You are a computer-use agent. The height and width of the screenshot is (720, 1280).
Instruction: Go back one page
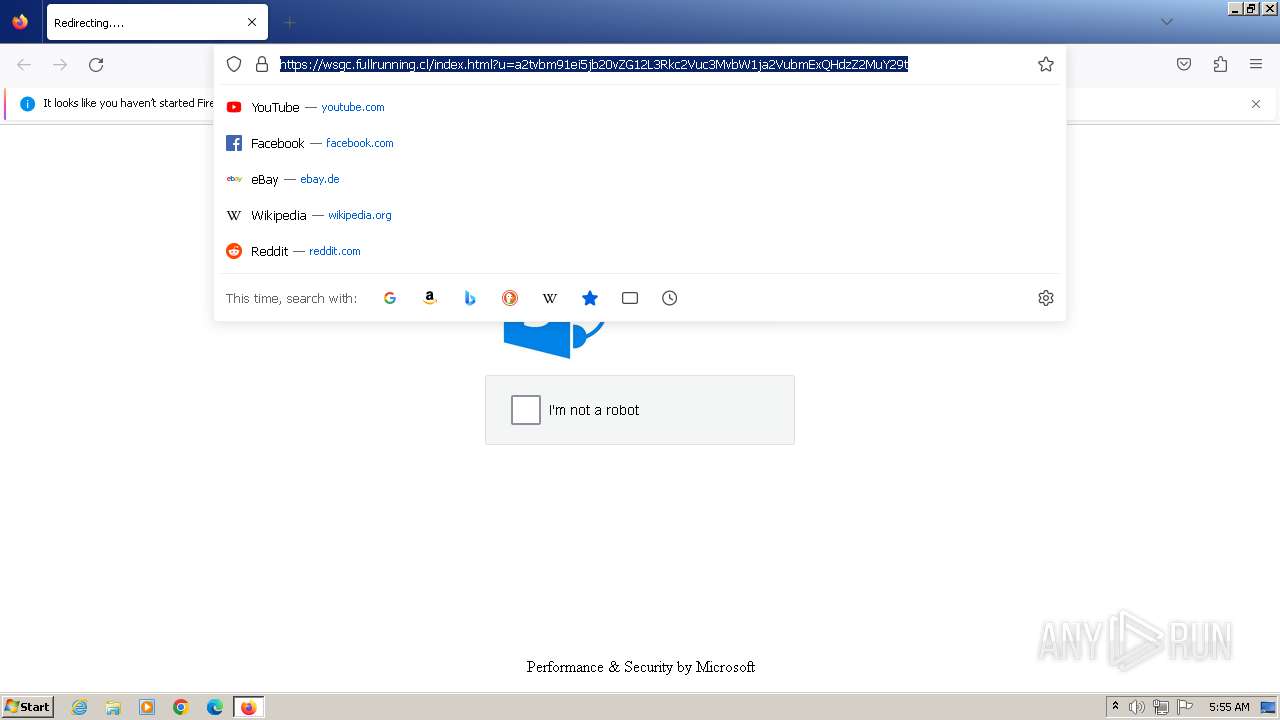24,64
